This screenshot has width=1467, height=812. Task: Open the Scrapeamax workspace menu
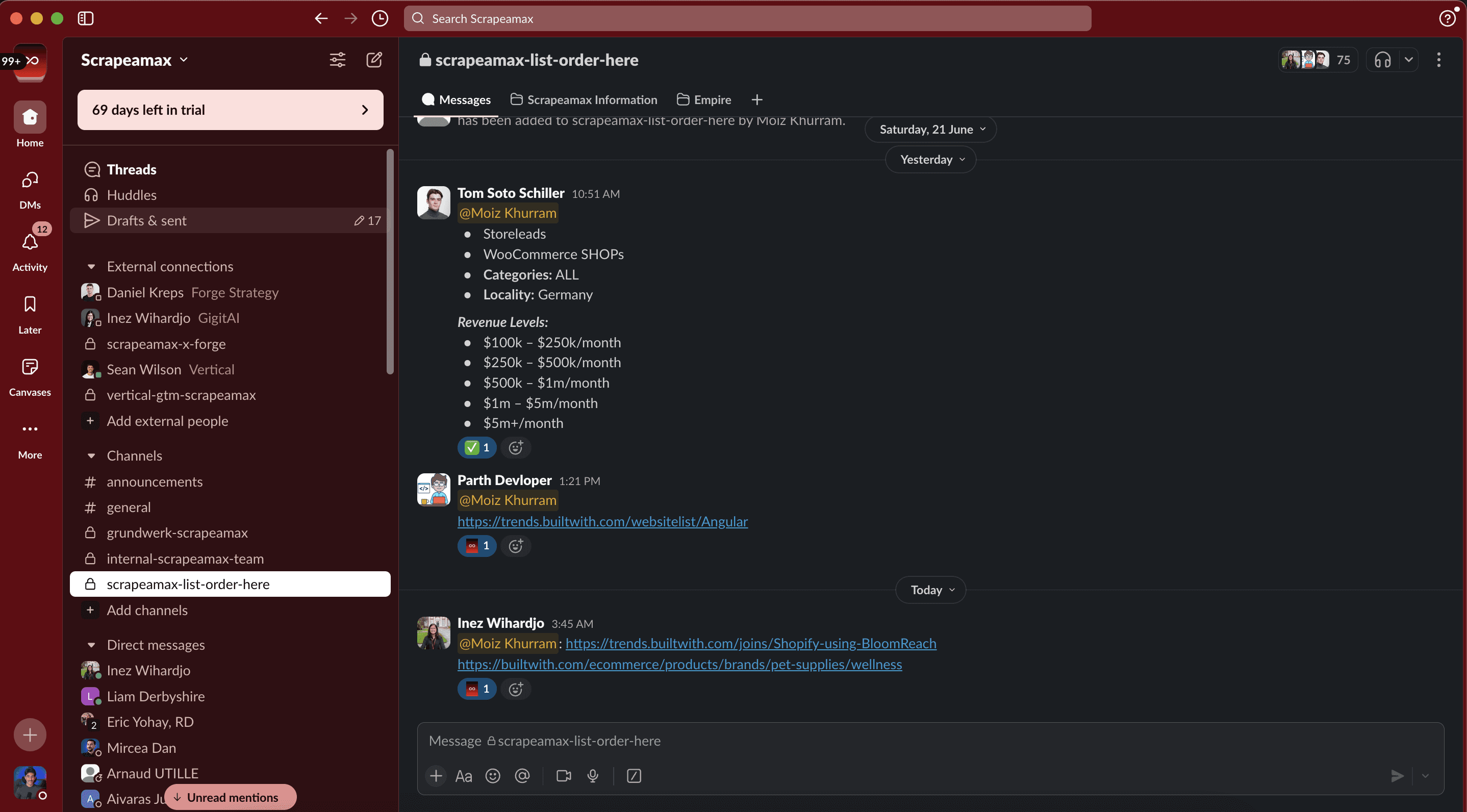pyautogui.click(x=134, y=60)
